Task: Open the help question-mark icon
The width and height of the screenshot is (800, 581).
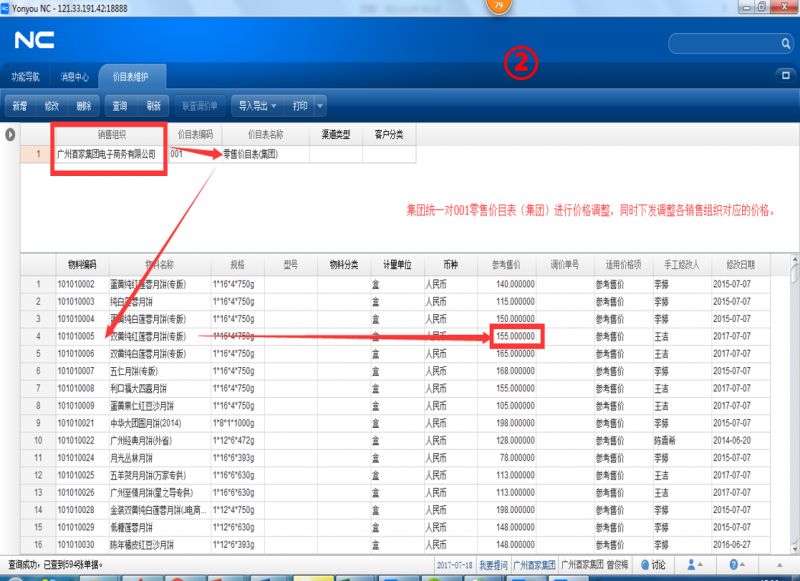Action: (737, 564)
